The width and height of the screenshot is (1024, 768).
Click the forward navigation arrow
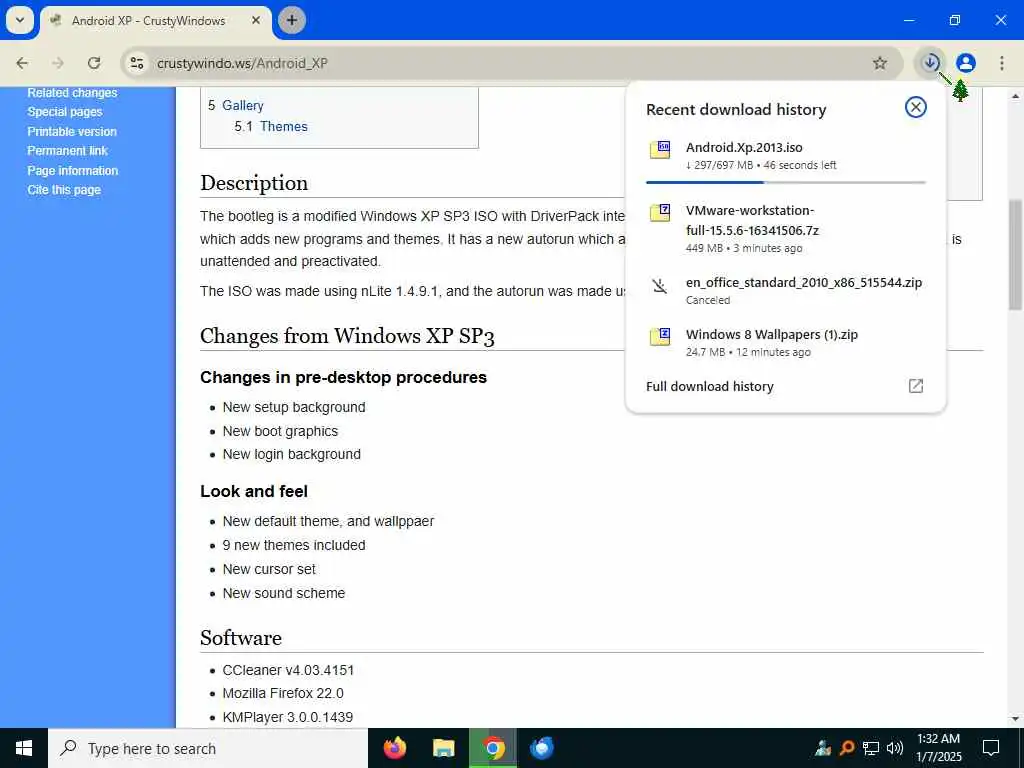click(58, 63)
